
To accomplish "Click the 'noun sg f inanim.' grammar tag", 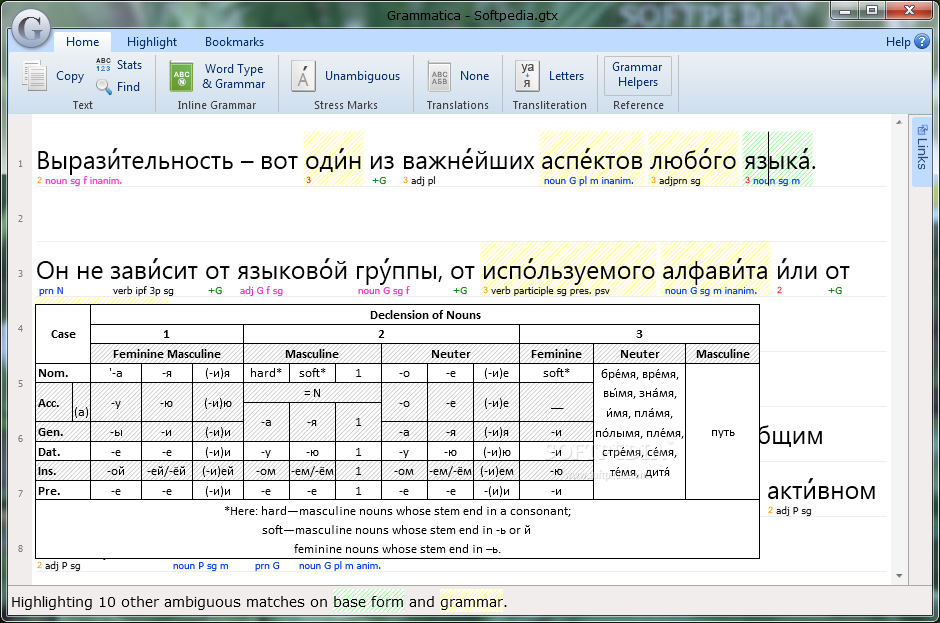I will click(x=83, y=180).
